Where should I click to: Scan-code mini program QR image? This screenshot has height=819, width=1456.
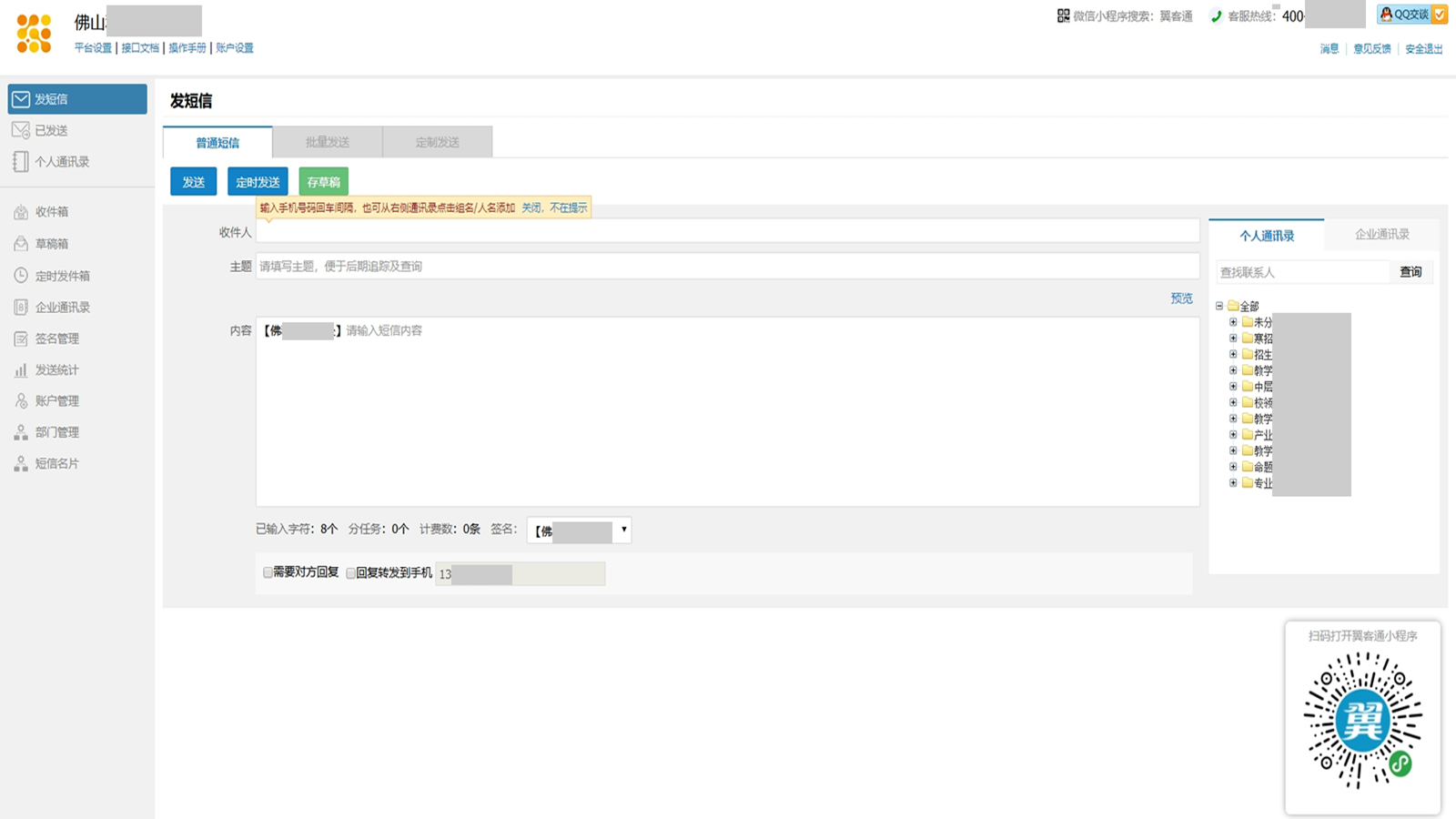click(x=1362, y=720)
